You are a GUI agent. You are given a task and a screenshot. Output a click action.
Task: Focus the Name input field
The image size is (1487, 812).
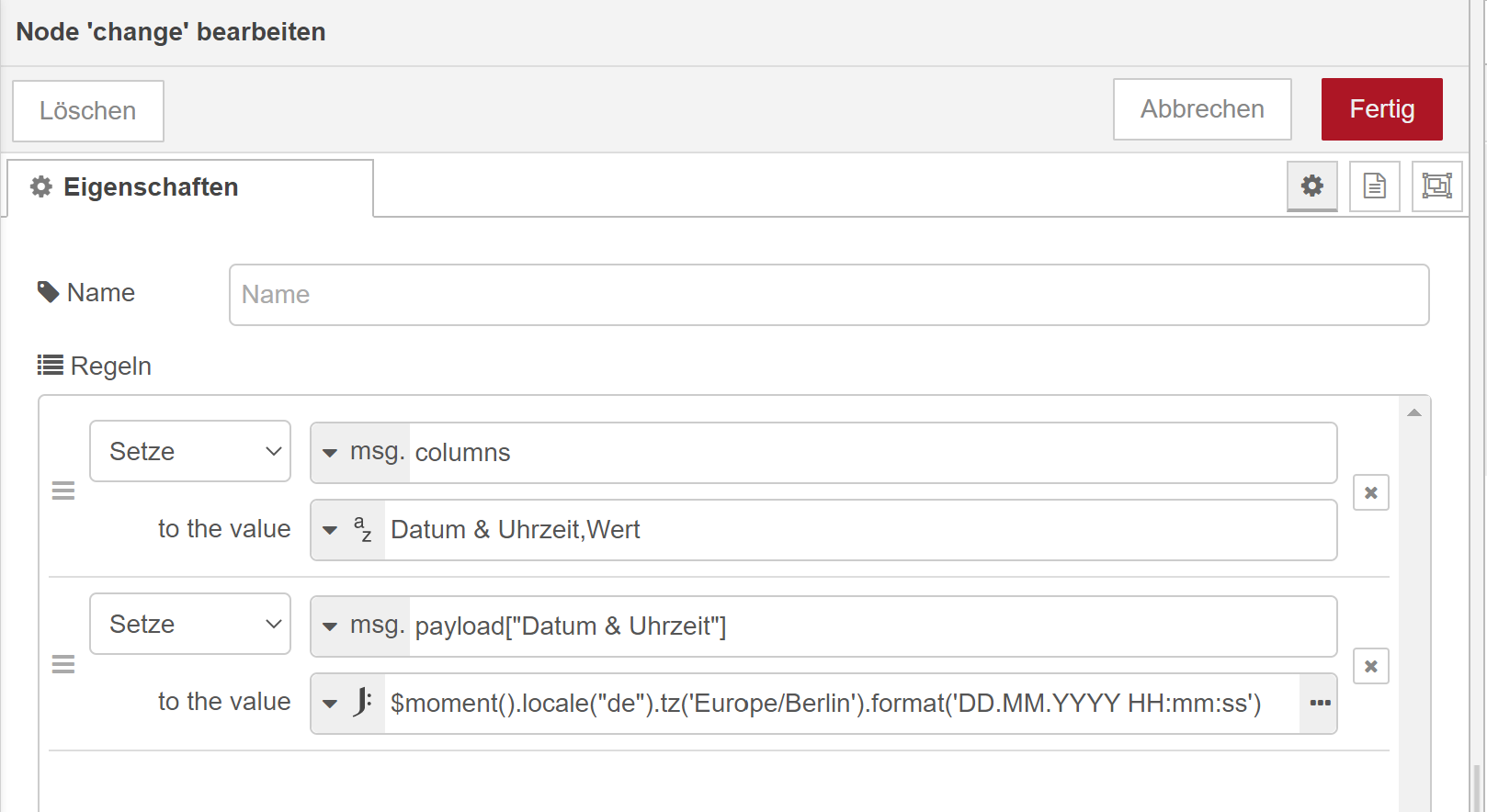tap(828, 295)
